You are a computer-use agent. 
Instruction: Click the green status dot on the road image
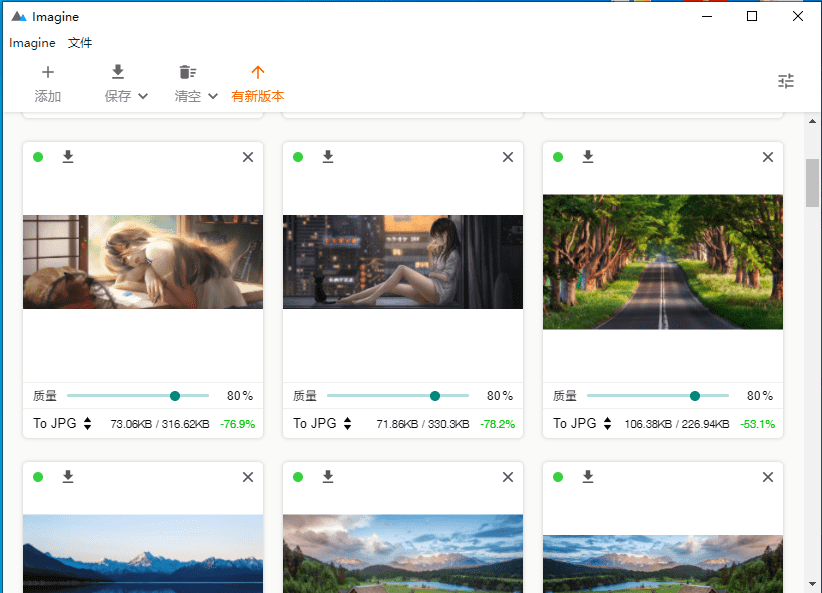point(558,157)
